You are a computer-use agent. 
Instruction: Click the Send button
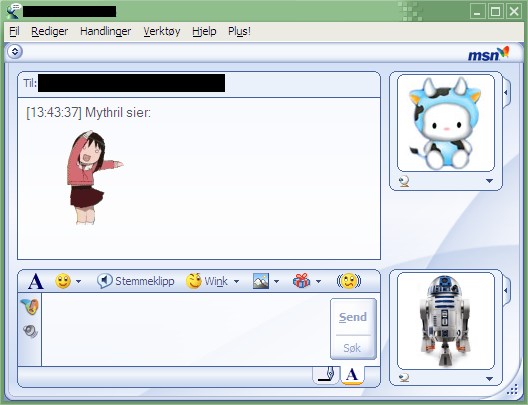353,317
